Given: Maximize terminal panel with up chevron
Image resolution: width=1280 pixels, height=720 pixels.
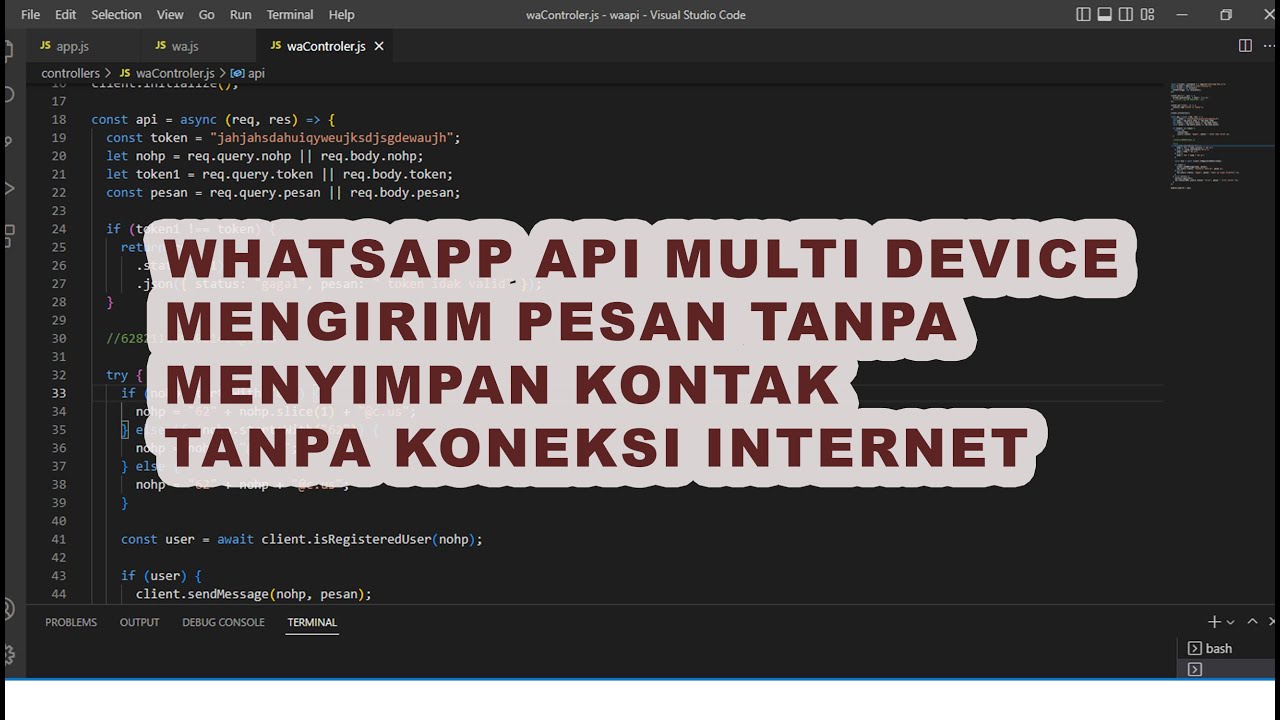Looking at the screenshot, I should click(x=1252, y=622).
